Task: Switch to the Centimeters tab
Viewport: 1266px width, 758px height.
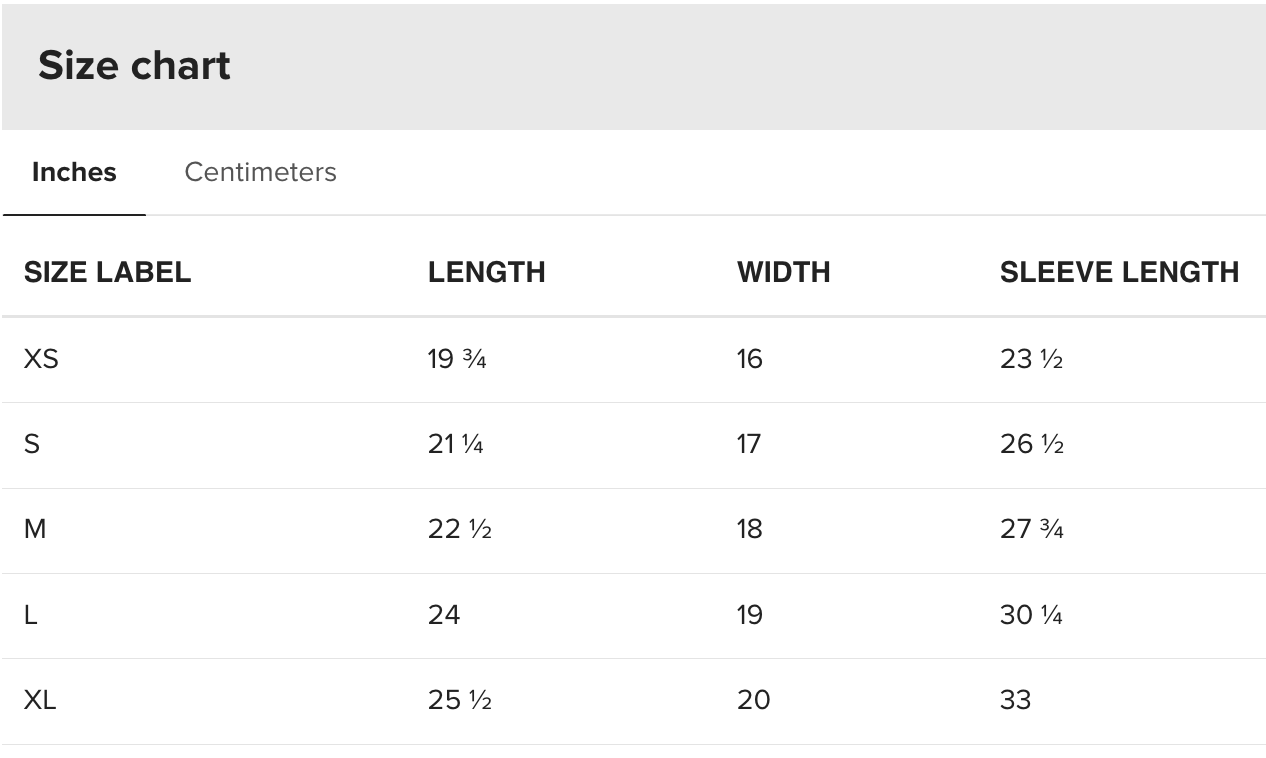Action: [x=260, y=172]
